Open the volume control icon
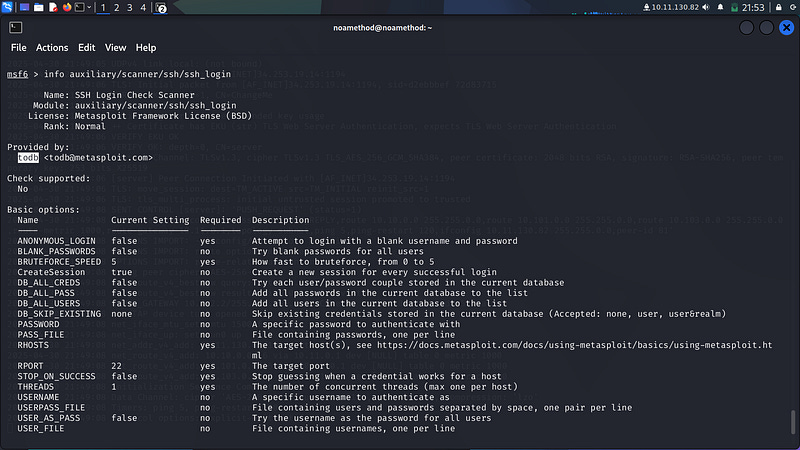 pyautogui.click(x=706, y=7)
